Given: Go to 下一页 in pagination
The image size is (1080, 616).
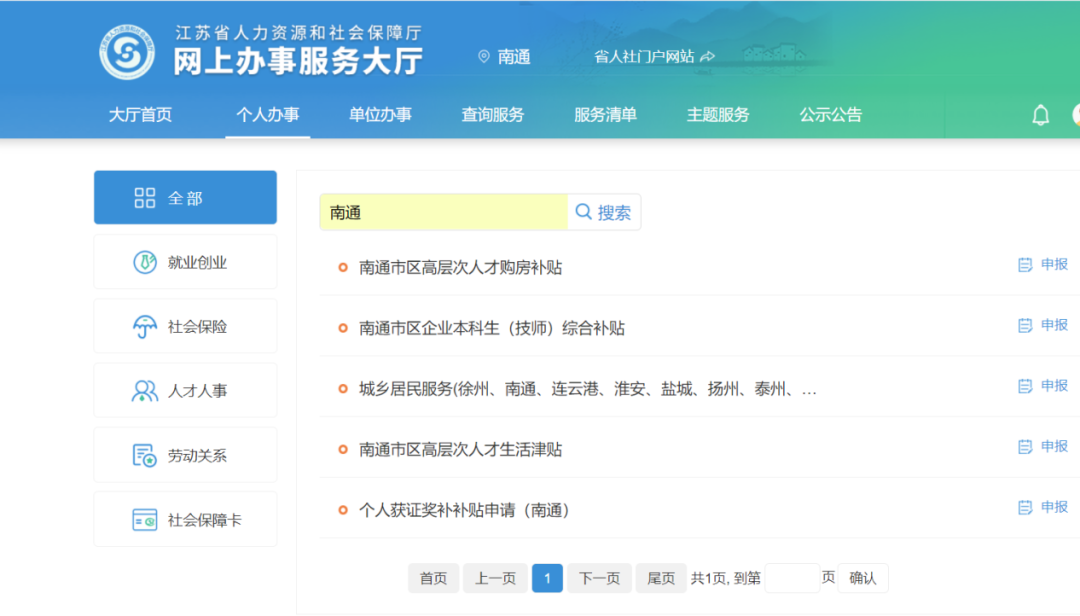Looking at the screenshot, I should pos(598,578).
